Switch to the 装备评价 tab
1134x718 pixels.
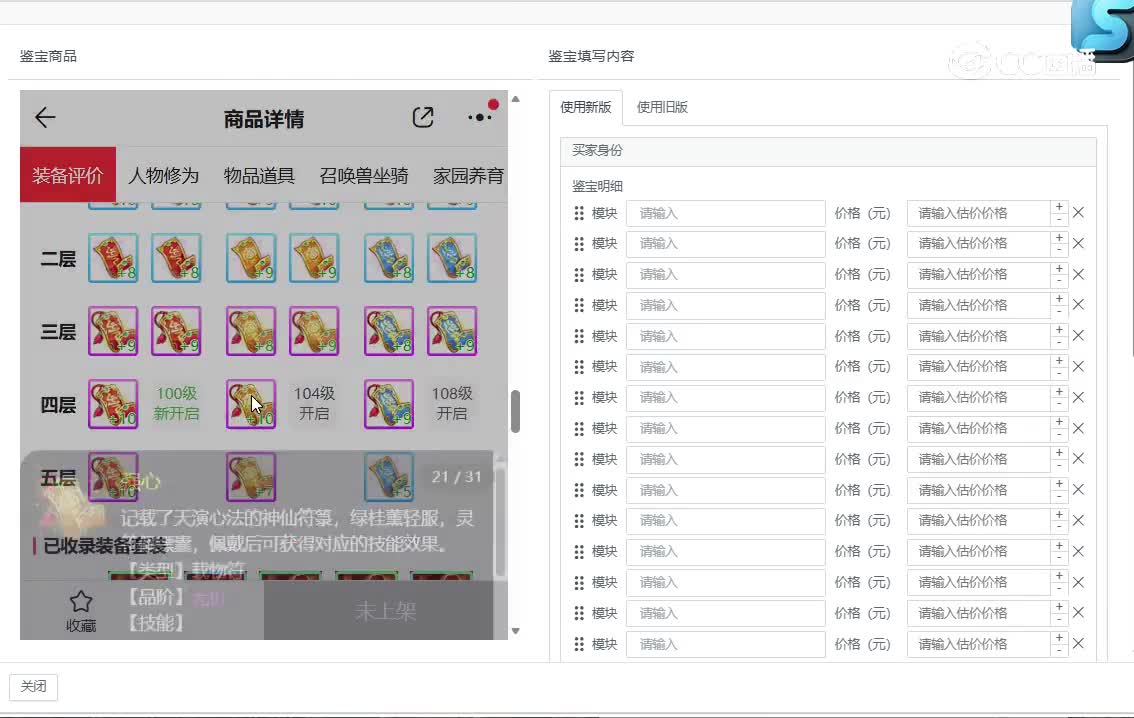pos(68,175)
